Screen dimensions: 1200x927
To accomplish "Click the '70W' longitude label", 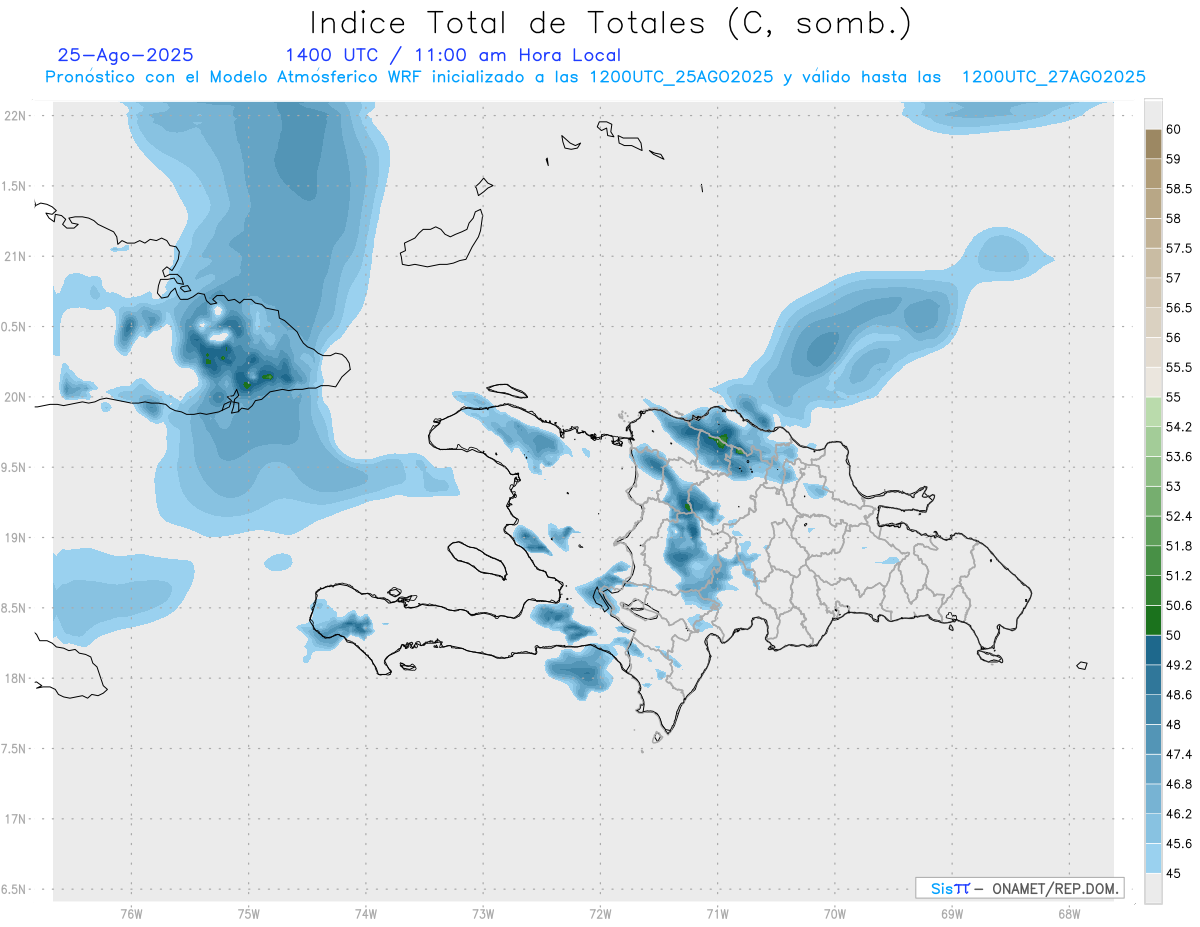I will [835, 914].
